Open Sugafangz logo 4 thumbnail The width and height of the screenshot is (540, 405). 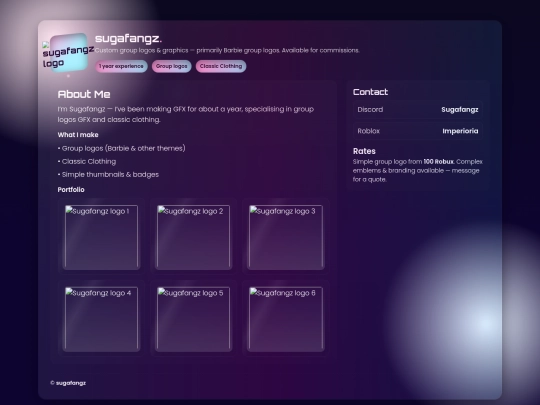[101, 319]
